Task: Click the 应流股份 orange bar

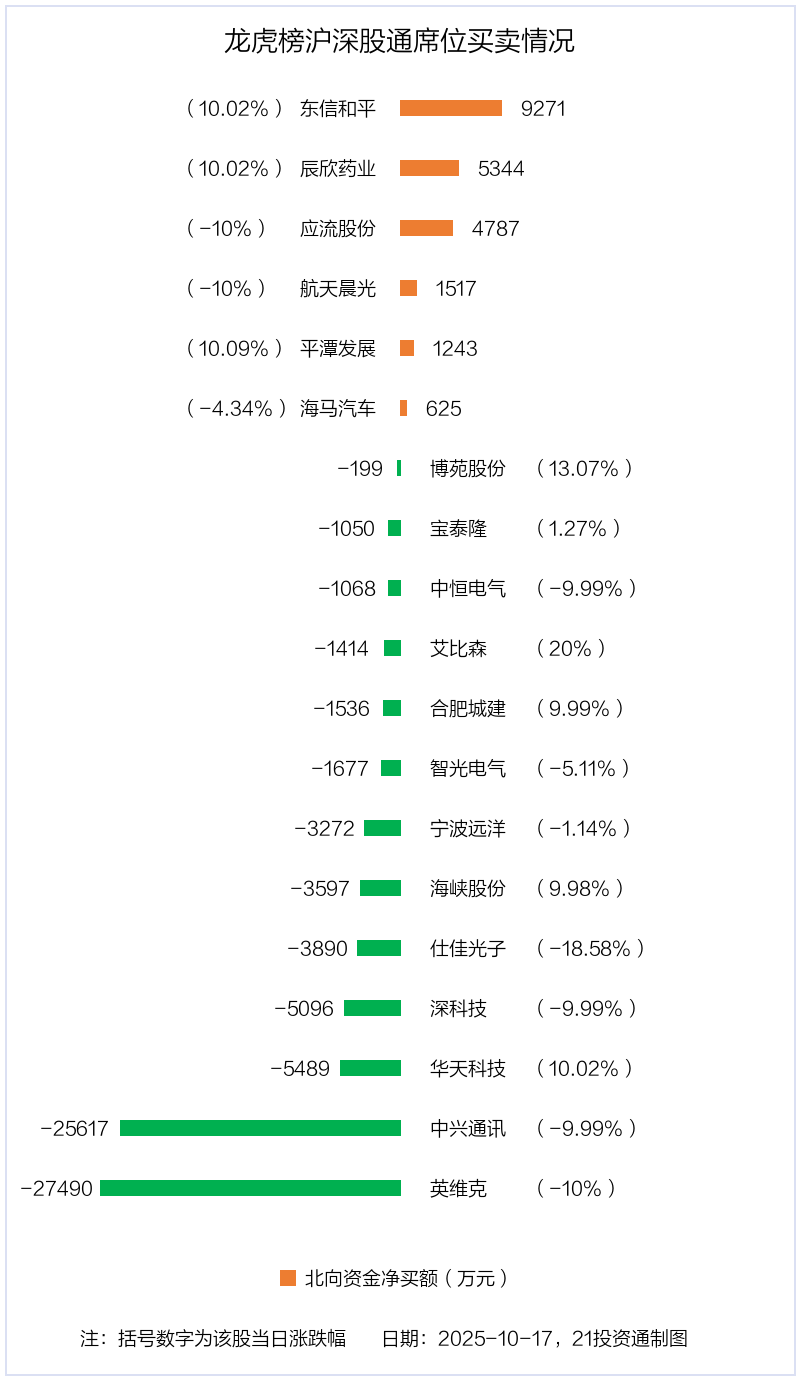Action: pyautogui.click(x=426, y=228)
